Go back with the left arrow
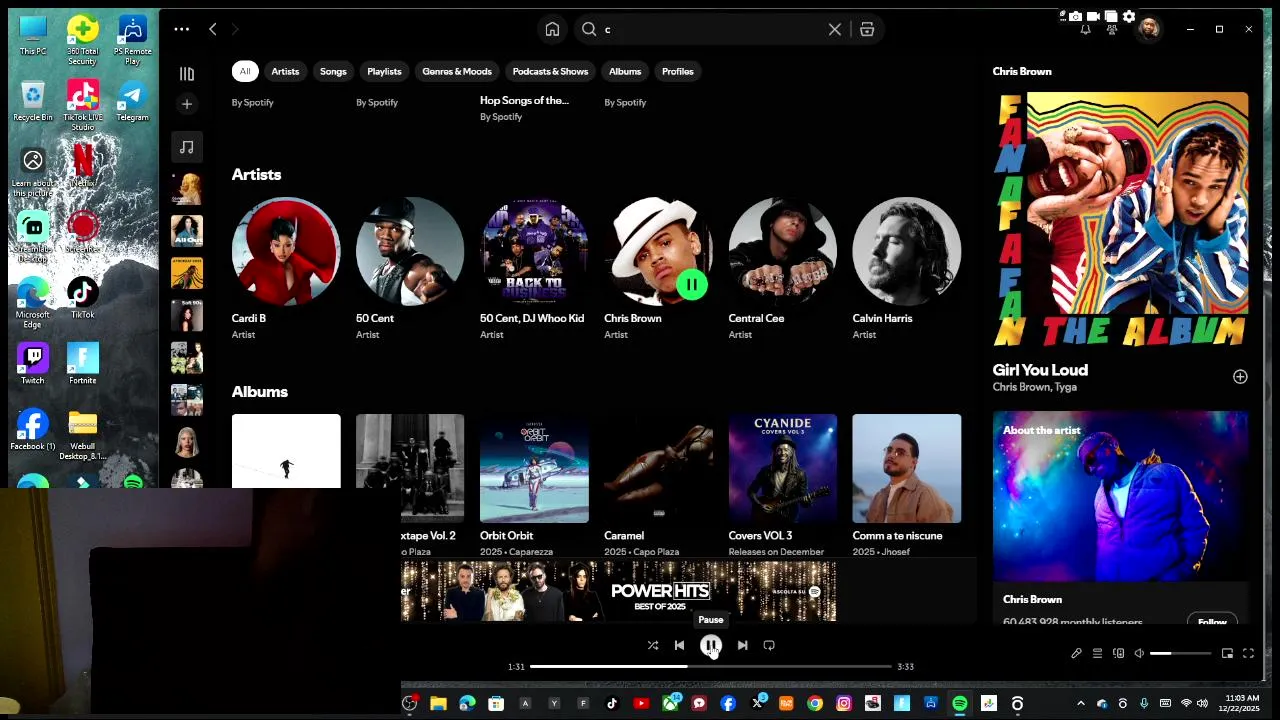 [x=212, y=29]
